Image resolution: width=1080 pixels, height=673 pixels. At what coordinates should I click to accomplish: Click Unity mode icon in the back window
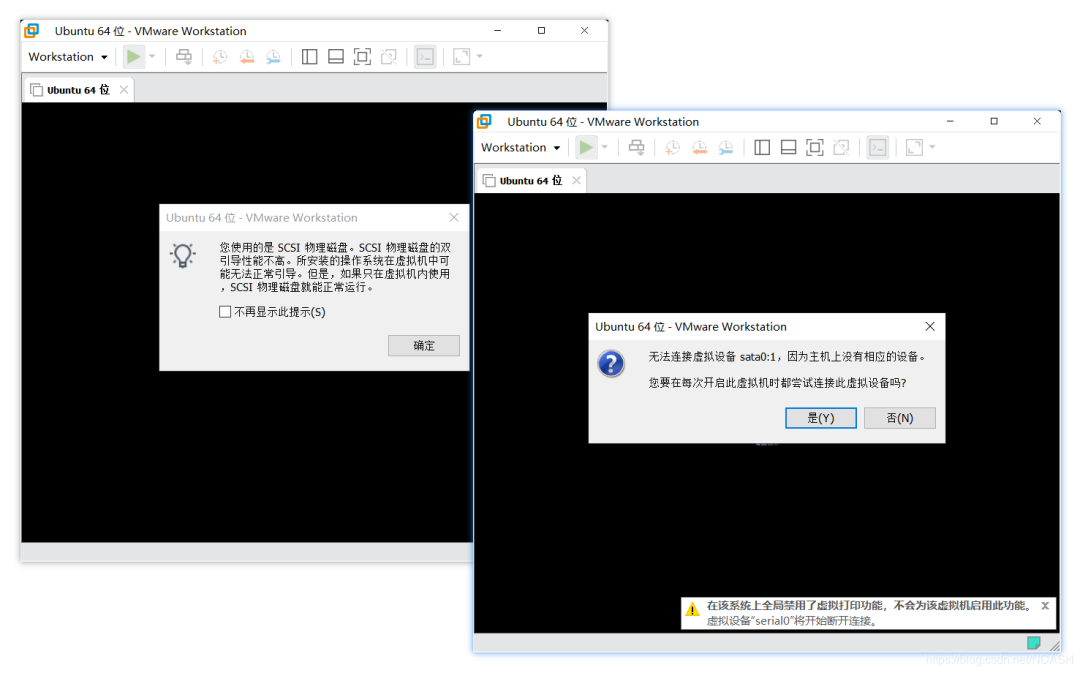click(389, 56)
